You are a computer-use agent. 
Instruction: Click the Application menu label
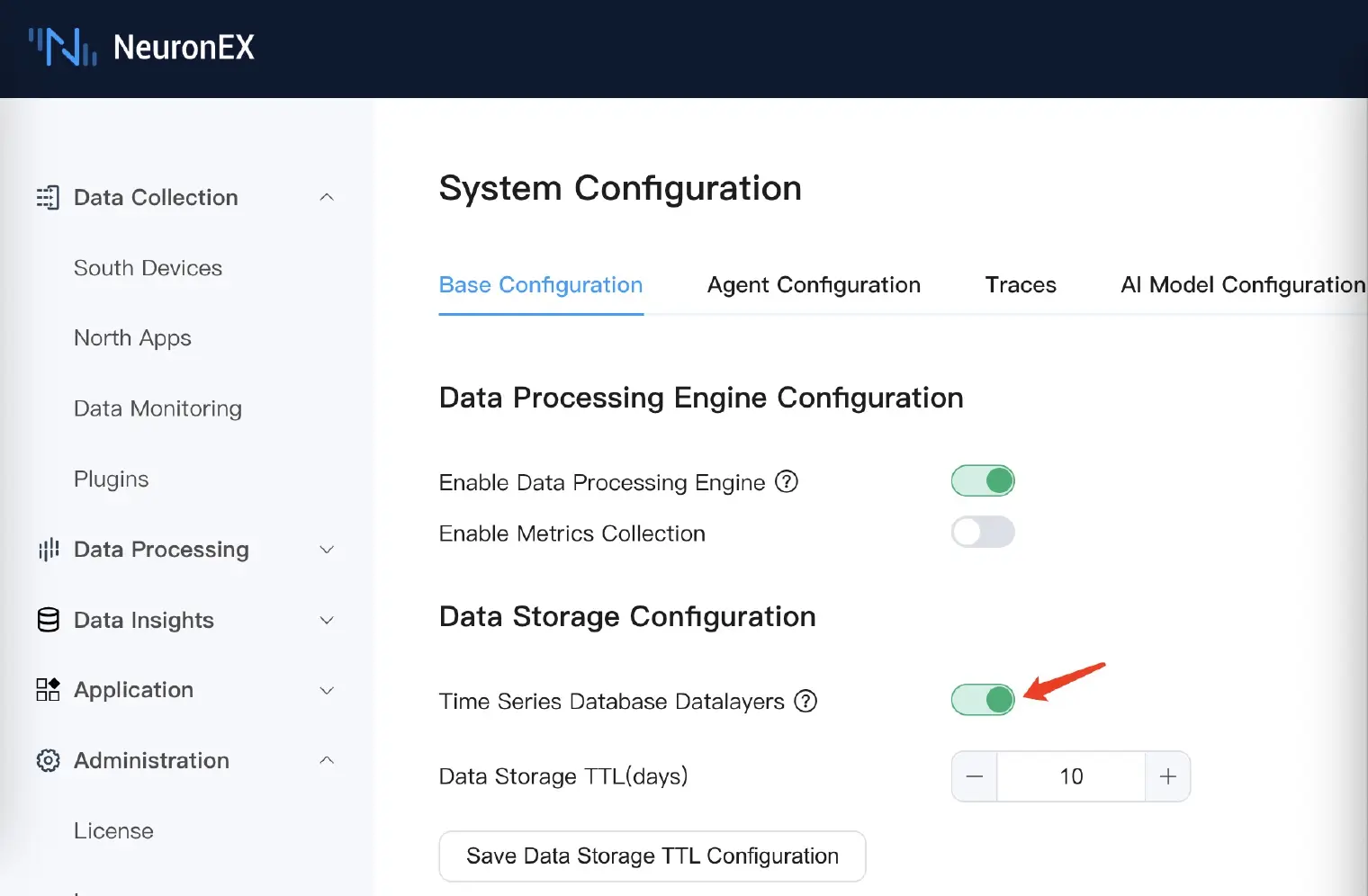(133, 690)
